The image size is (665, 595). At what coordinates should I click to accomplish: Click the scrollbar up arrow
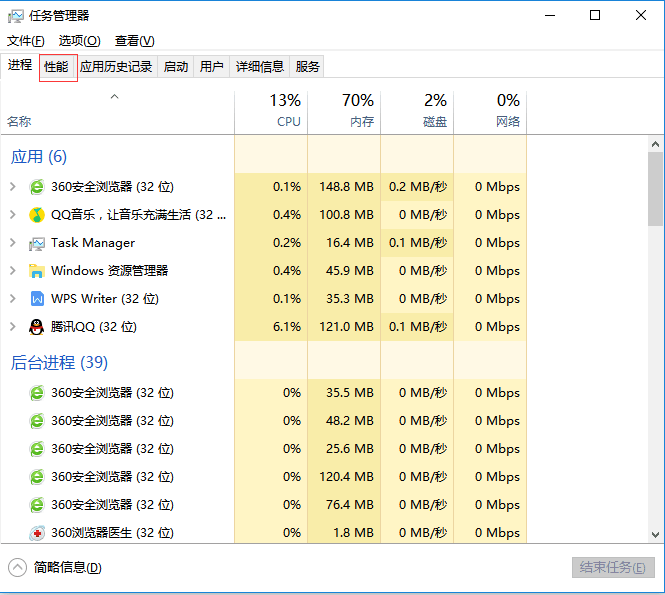point(655,144)
